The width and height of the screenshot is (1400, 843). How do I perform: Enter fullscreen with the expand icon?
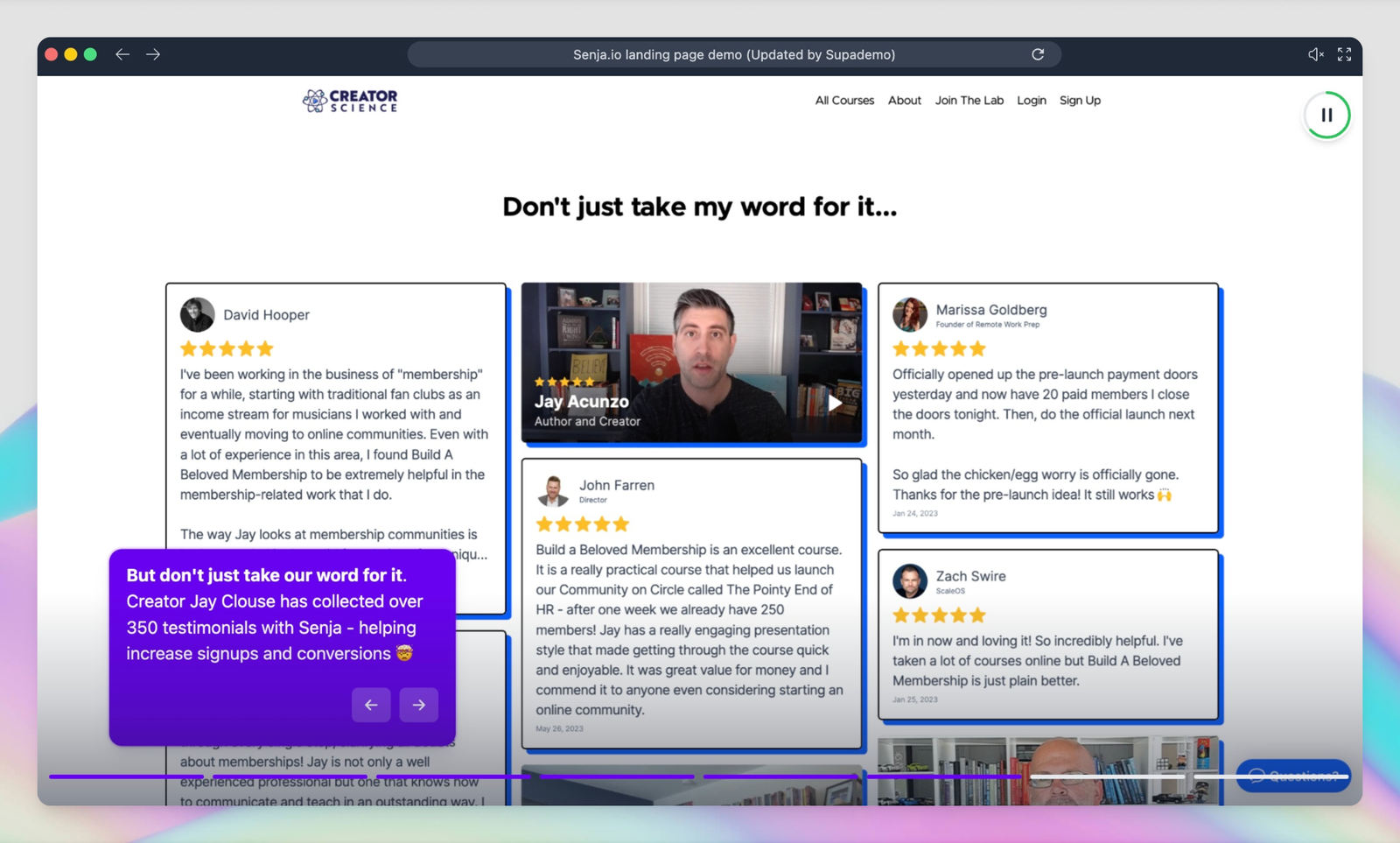(1345, 54)
